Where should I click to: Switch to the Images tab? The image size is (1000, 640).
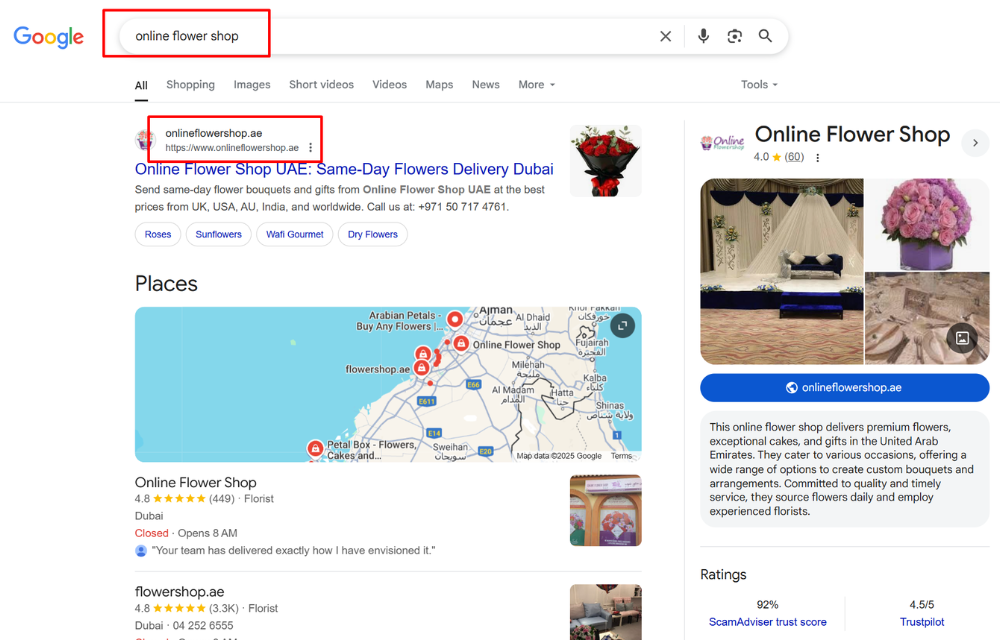251,84
